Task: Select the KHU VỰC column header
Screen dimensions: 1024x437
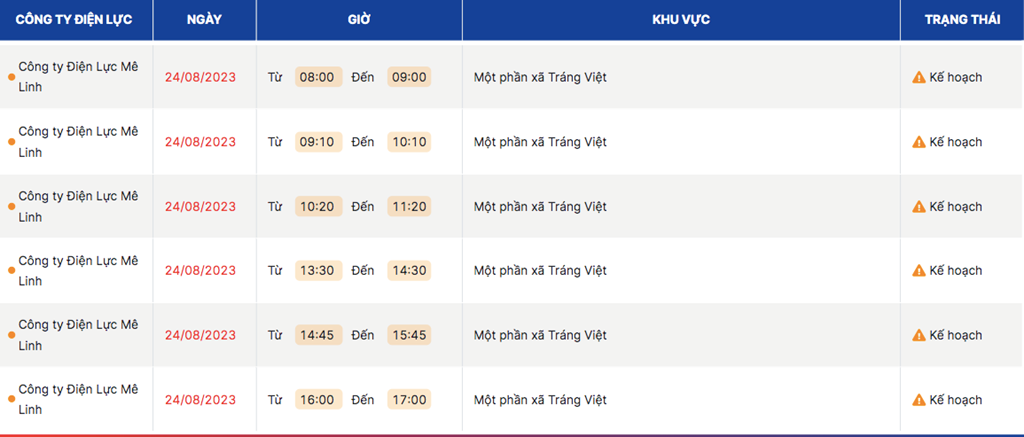Action: tap(681, 20)
